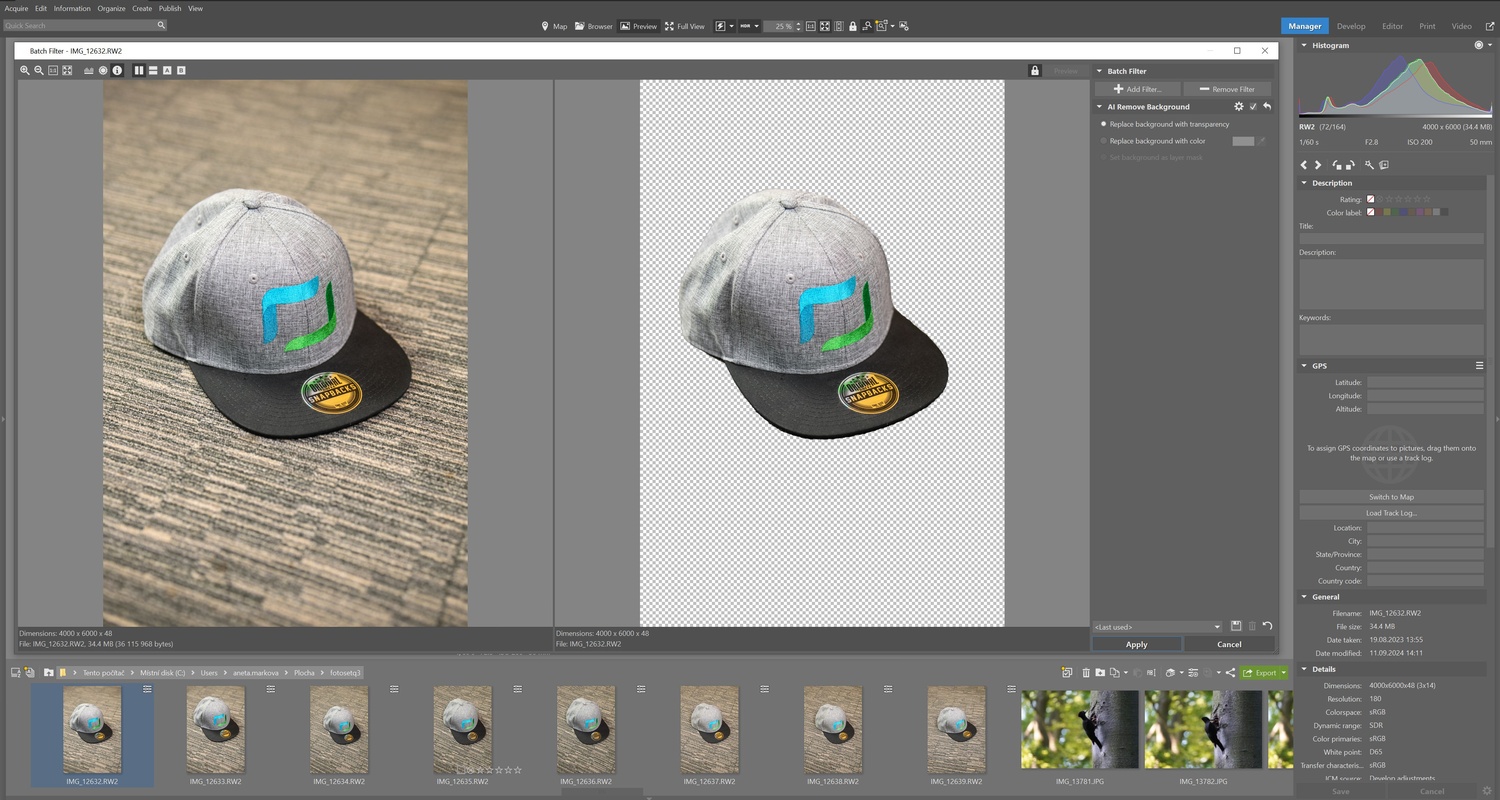Collapse the Histogram section
Screen dimensions: 1500x800
[x=1304, y=45]
